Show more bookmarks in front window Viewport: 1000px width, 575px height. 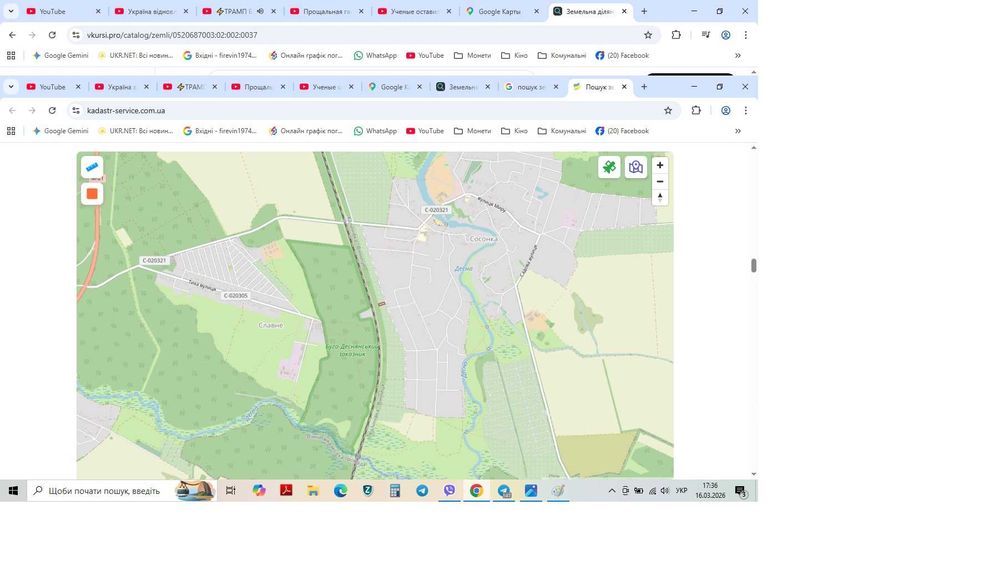point(738,131)
